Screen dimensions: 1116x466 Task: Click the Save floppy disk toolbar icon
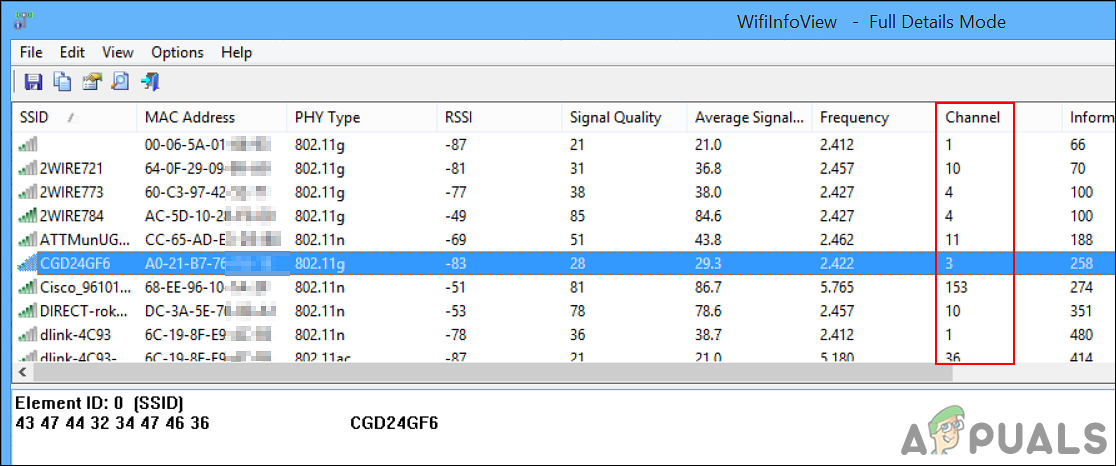(x=33, y=81)
